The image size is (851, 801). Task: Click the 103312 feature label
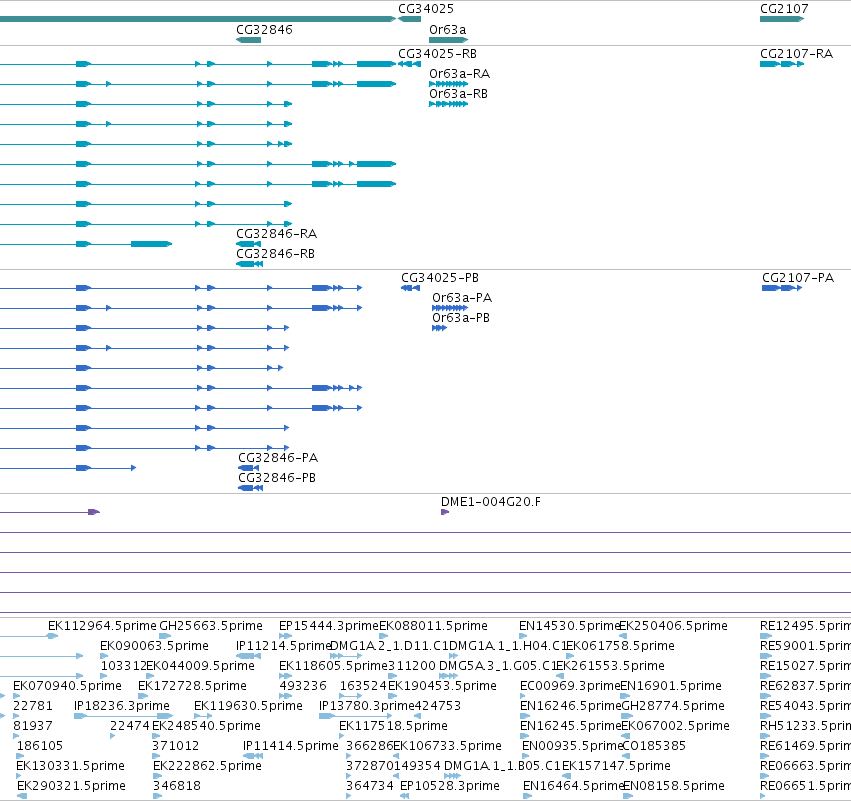[x=123, y=666]
